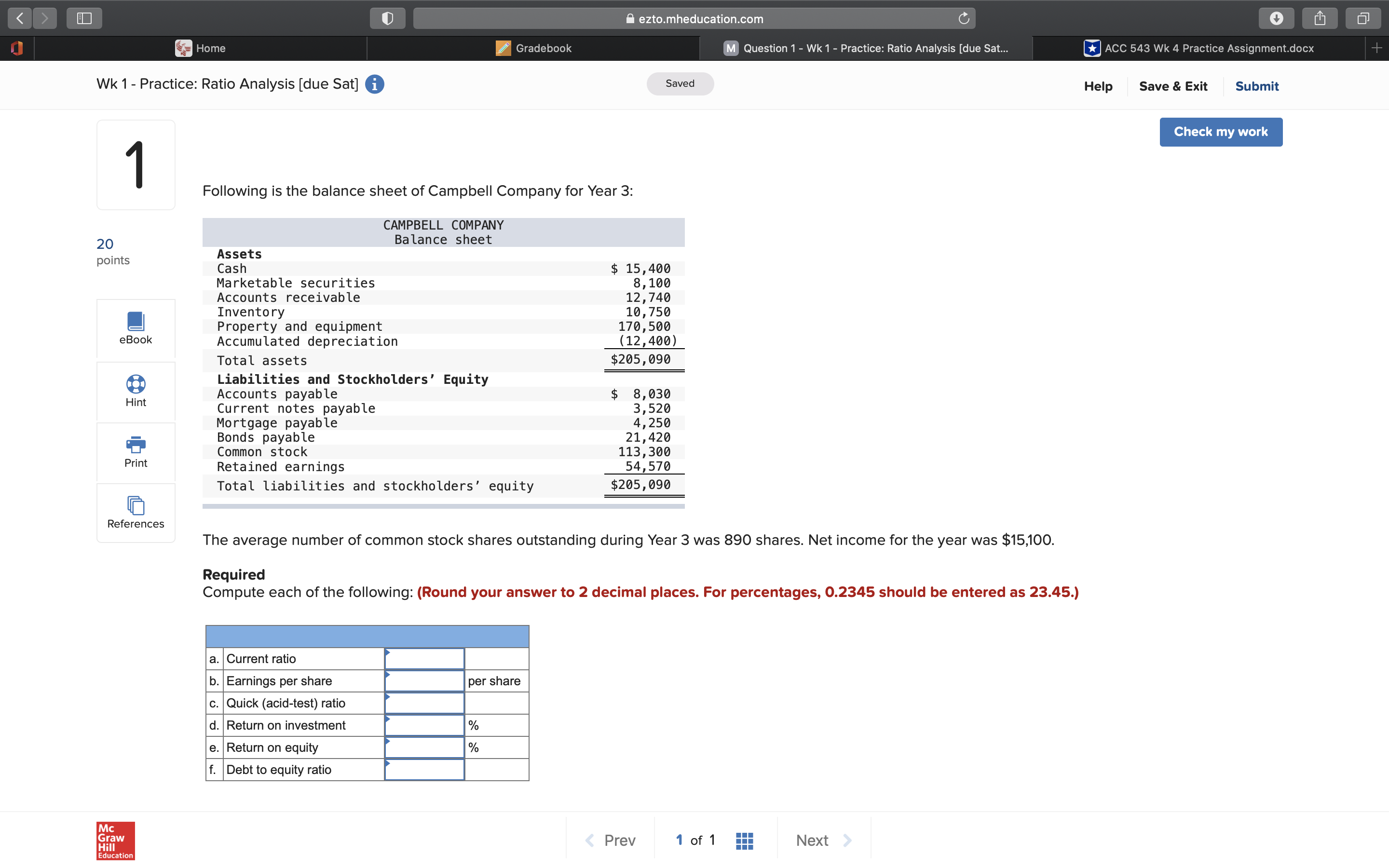Share the page via the Share icon
The height and width of the screenshot is (868, 1389).
1320,18
